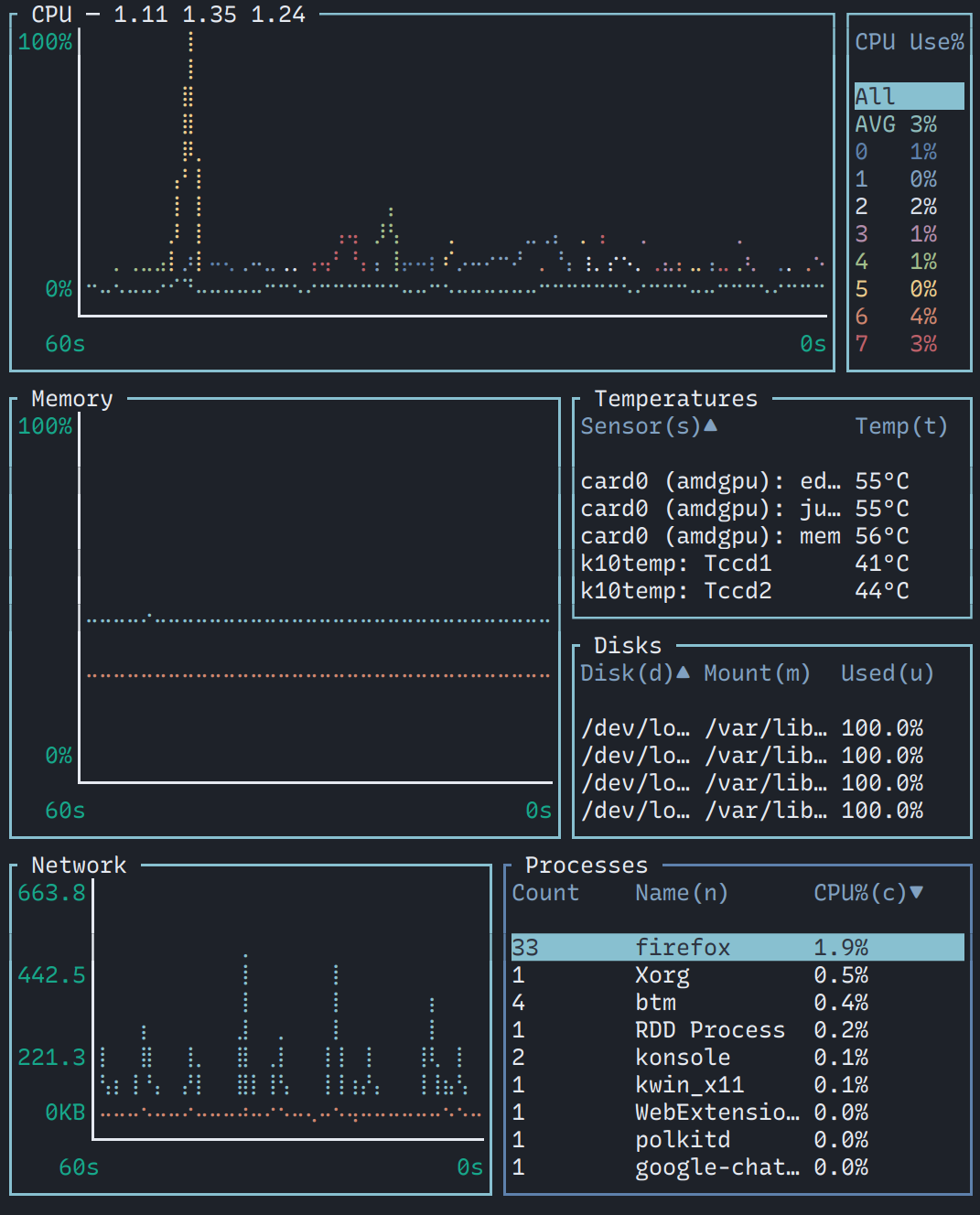Select CPU core 2 row showing 2%
Viewport: 980px width, 1215px height.
[909, 206]
